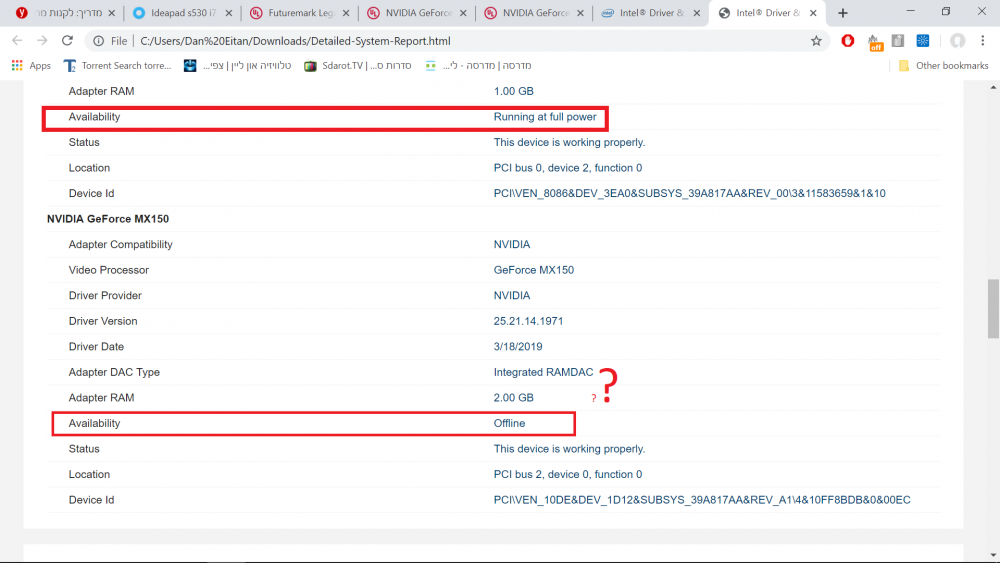Open the blue snowflake extension icon

923,41
